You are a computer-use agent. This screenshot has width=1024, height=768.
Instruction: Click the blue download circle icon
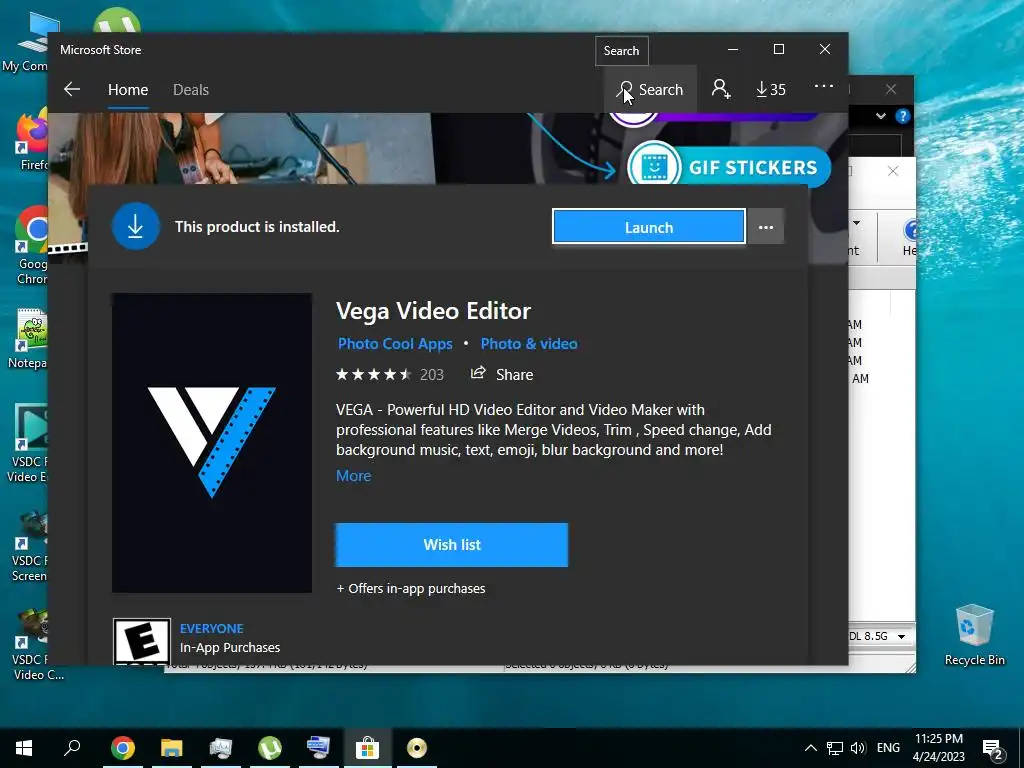click(x=135, y=227)
